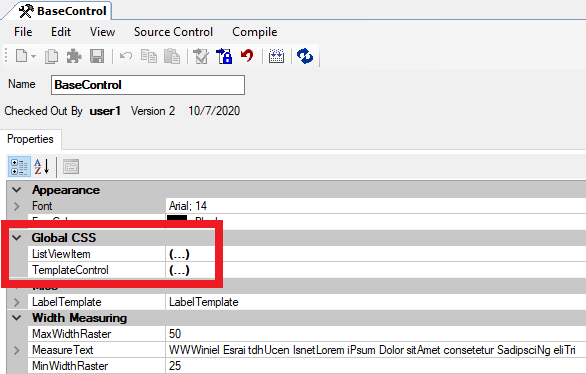Viewport: 586px width, 374px height.
Task: Click the TemplateControl (...) value
Action: pos(179,270)
